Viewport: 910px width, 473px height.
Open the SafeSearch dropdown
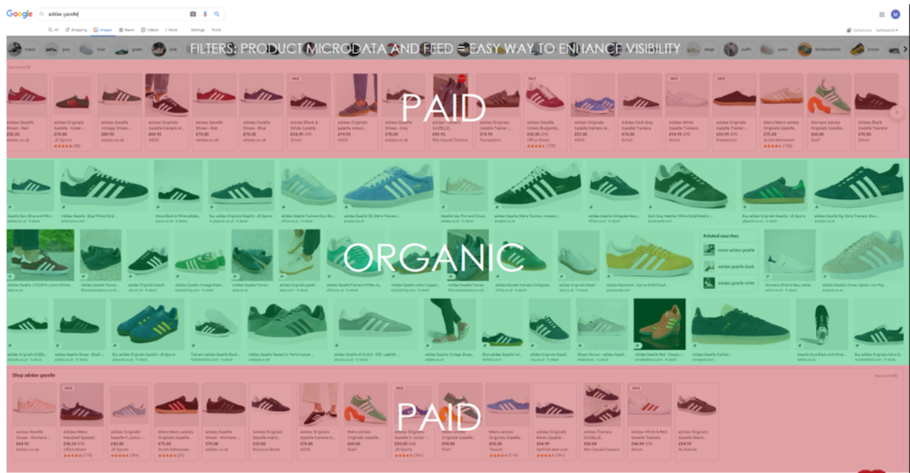(x=887, y=30)
